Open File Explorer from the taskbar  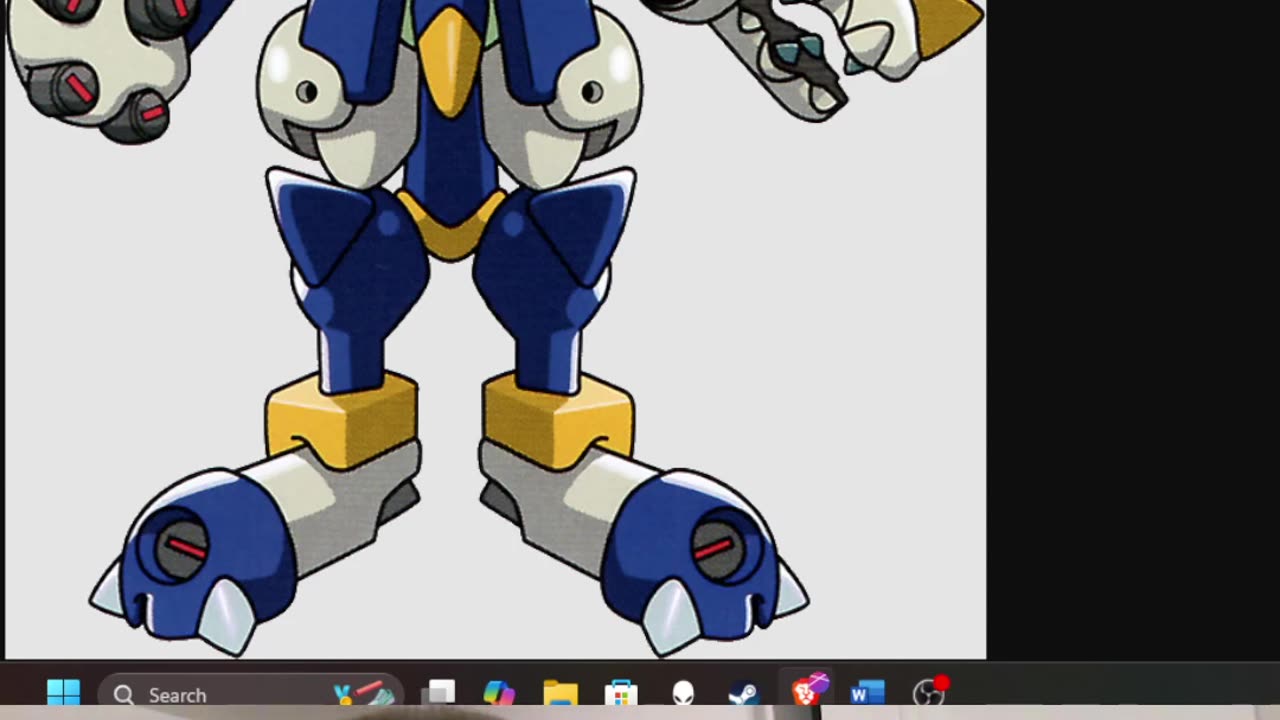561,693
